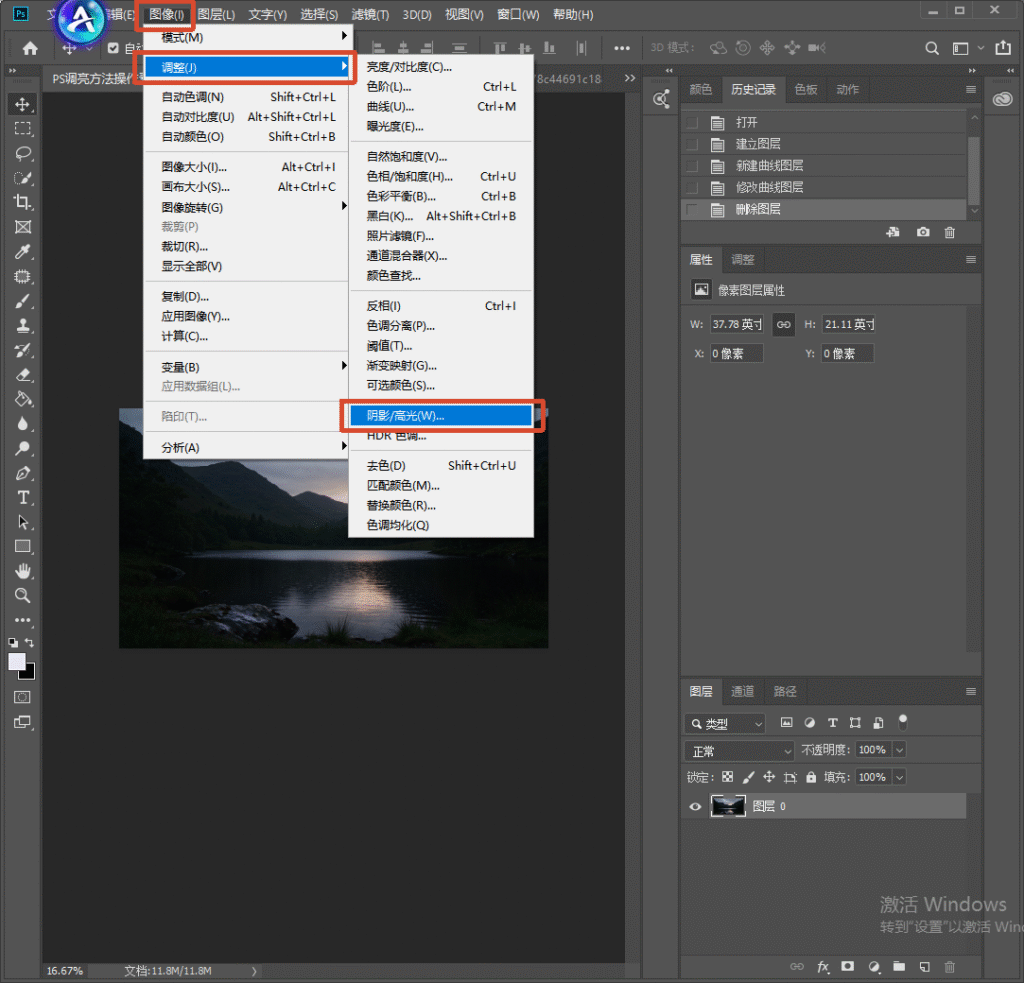The image size is (1024, 983).
Task: Select the Rectangular Marquee tool
Action: (x=23, y=129)
